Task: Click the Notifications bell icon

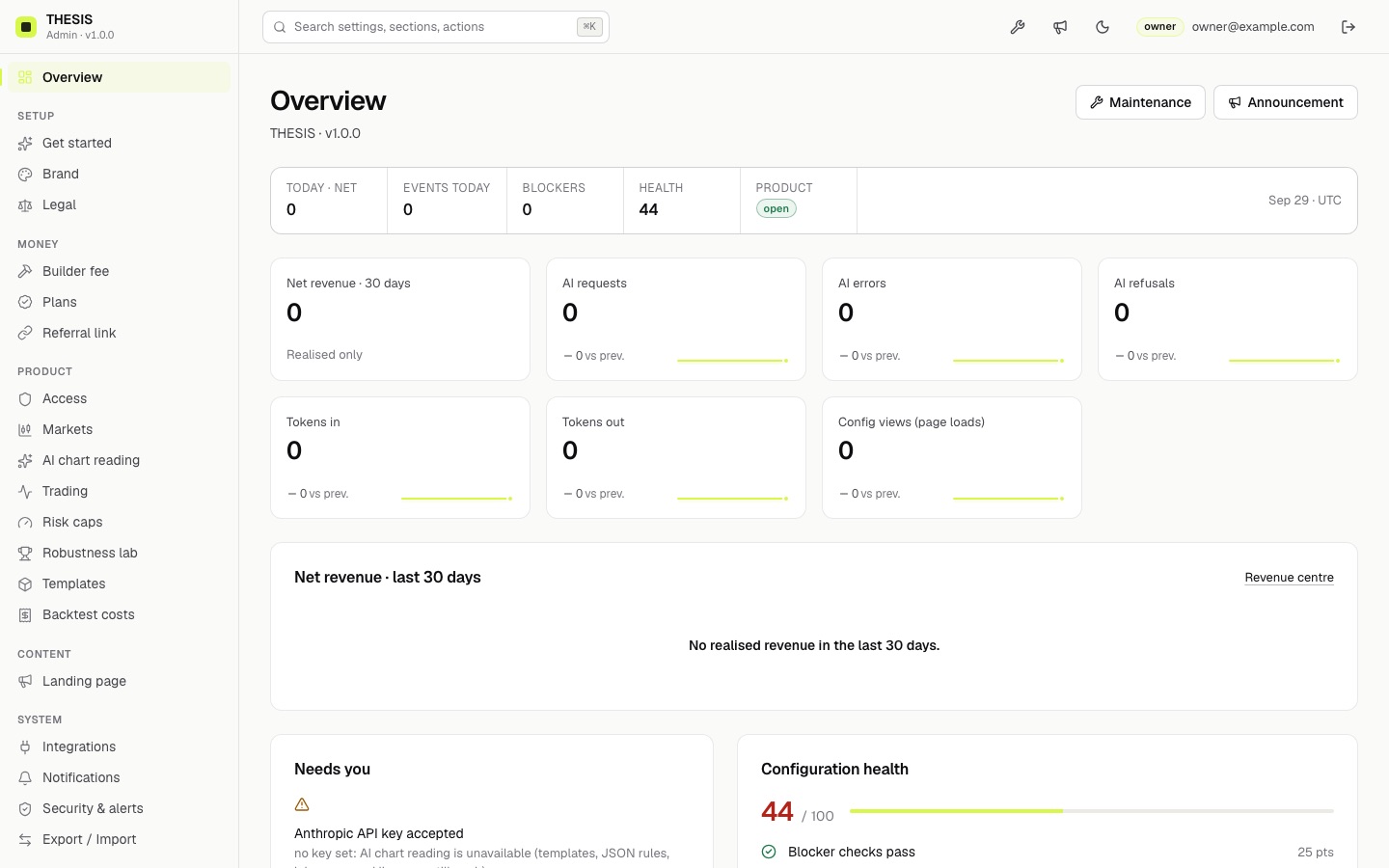Action: (x=25, y=778)
